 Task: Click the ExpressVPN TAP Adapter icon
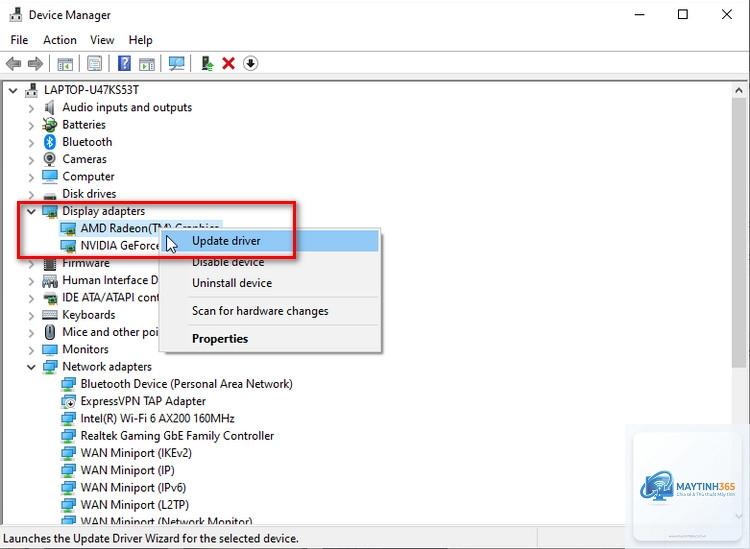click(68, 401)
